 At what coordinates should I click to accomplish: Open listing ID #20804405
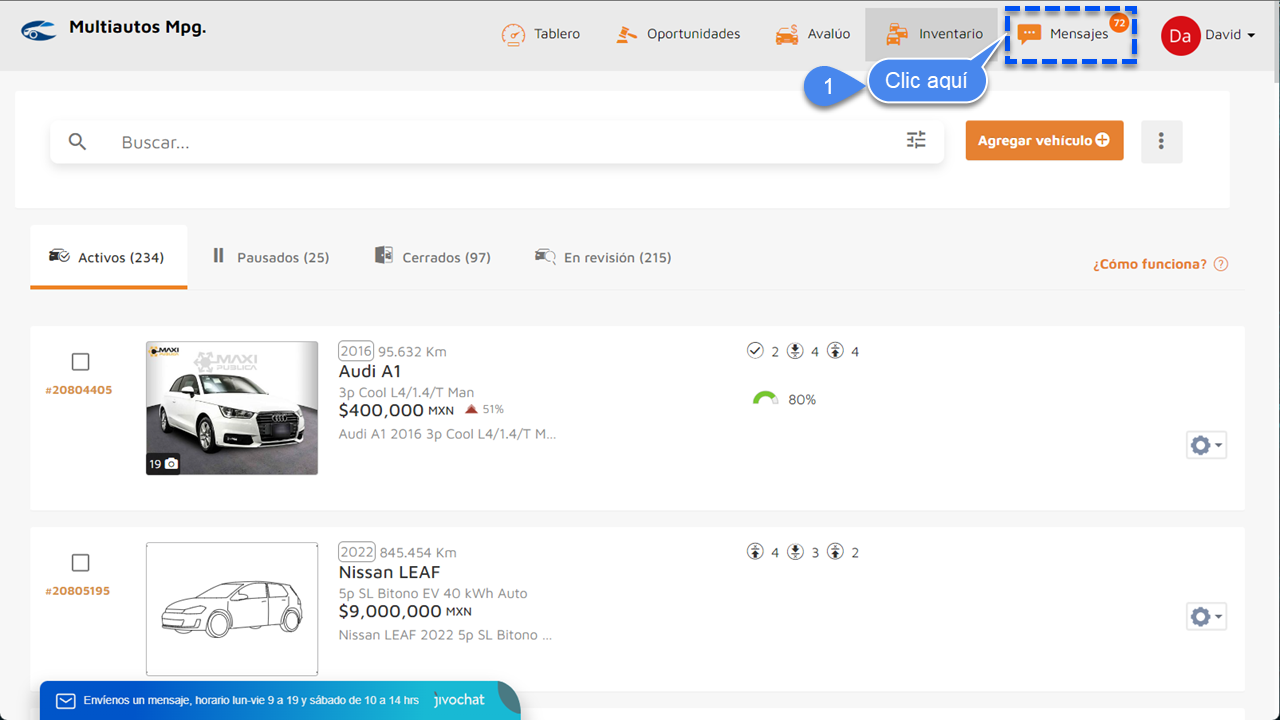coord(79,390)
